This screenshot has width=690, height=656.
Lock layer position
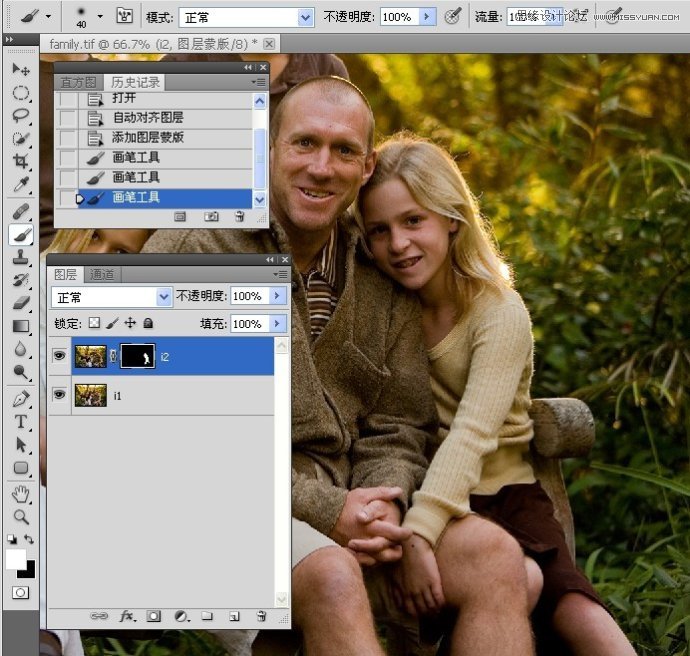130,323
